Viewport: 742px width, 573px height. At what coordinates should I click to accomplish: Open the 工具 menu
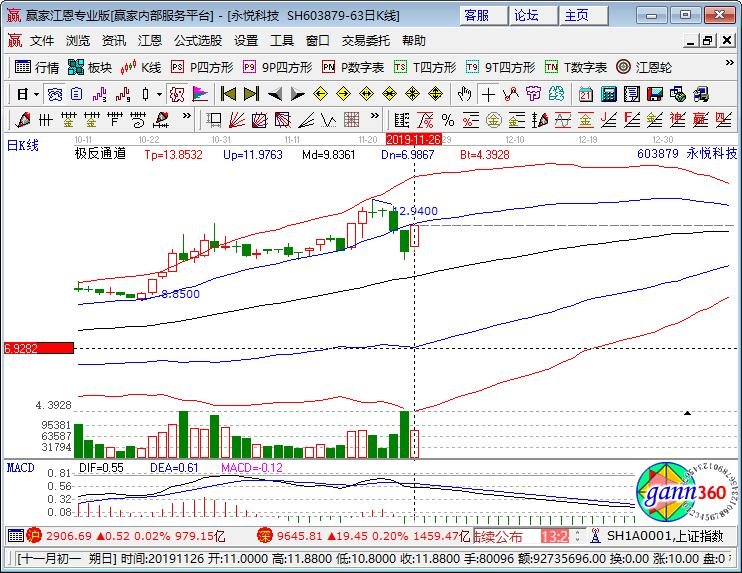tap(282, 41)
